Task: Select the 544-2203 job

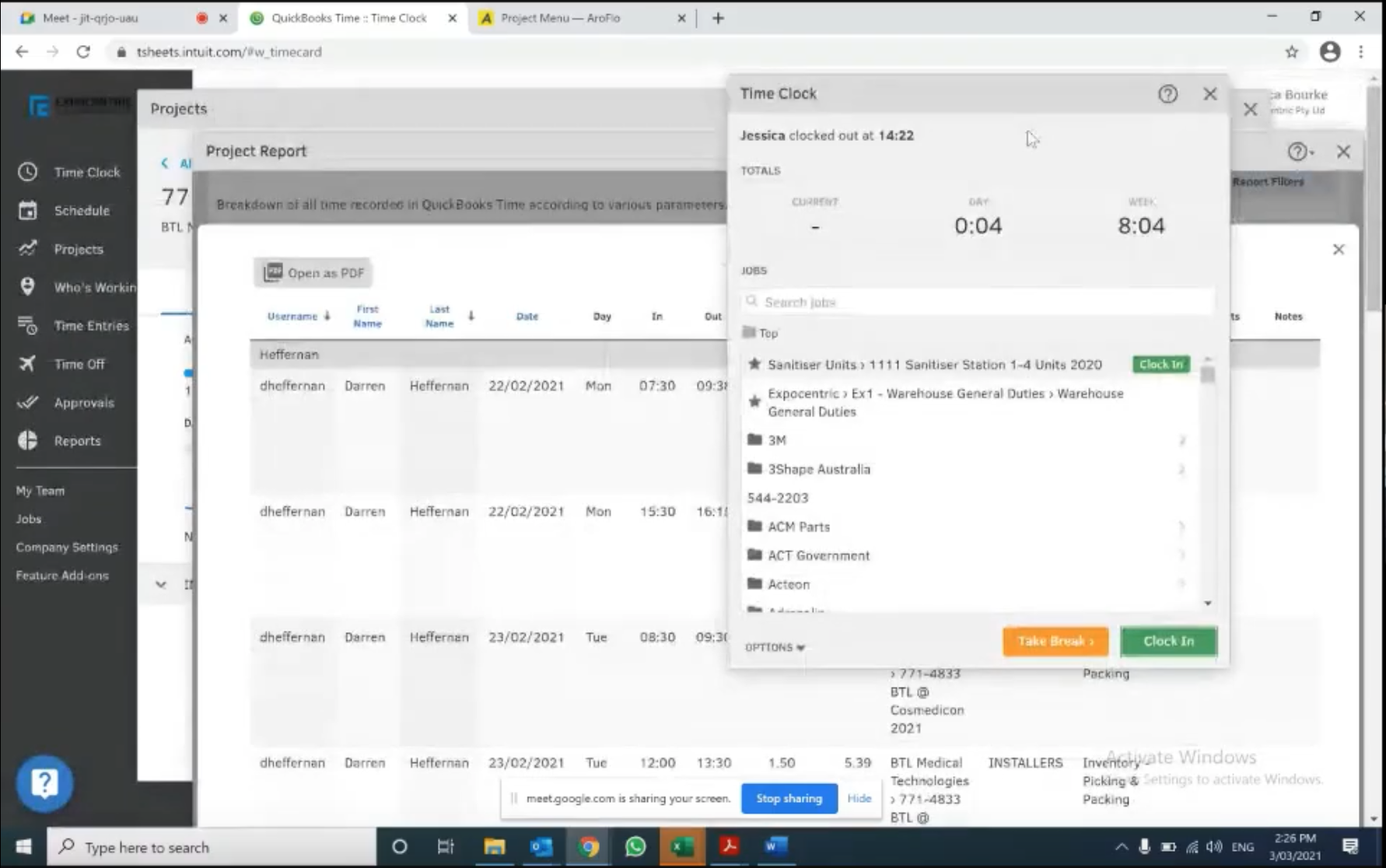Action: 778,498
